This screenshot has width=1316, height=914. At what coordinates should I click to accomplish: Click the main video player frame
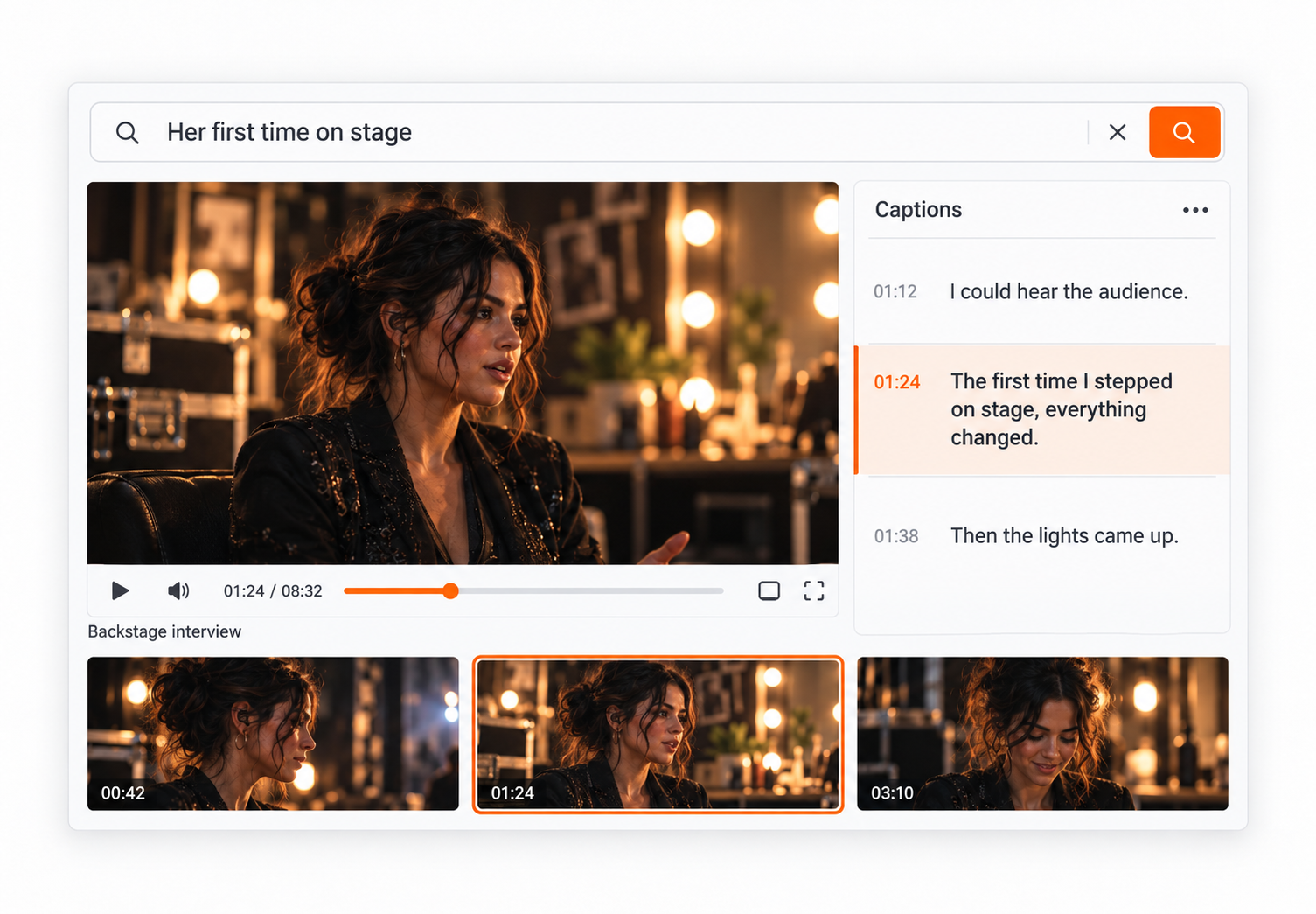point(463,373)
